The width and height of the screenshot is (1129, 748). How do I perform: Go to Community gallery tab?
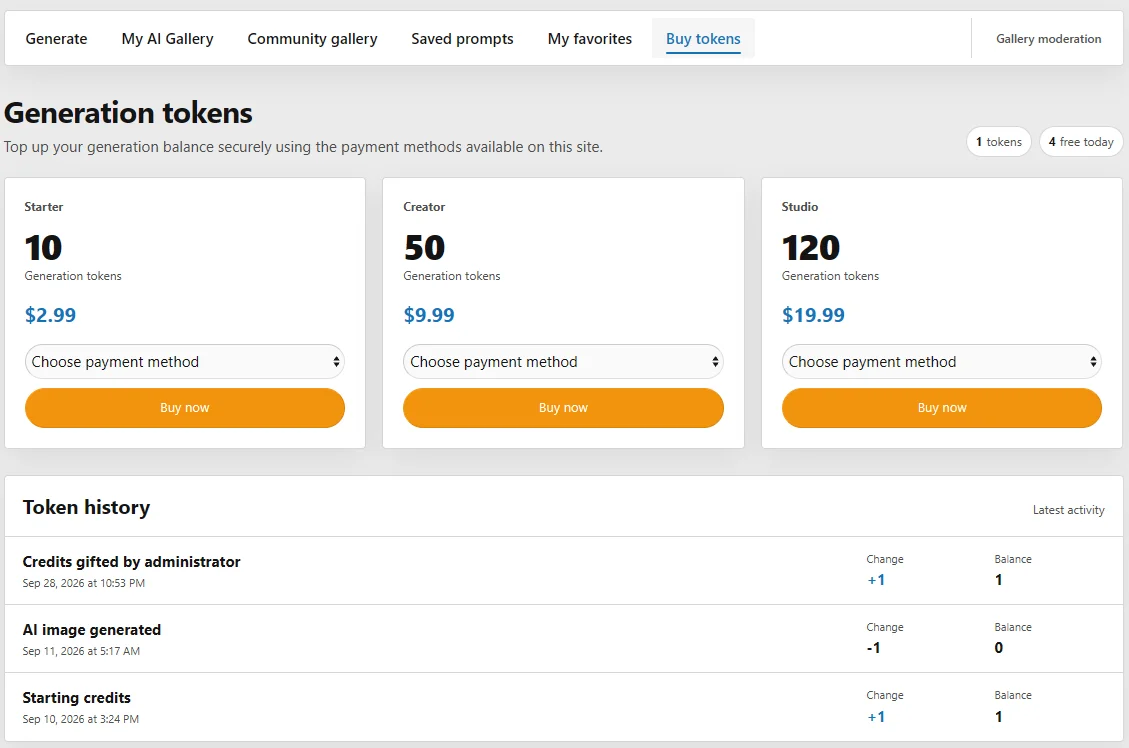[312, 39]
